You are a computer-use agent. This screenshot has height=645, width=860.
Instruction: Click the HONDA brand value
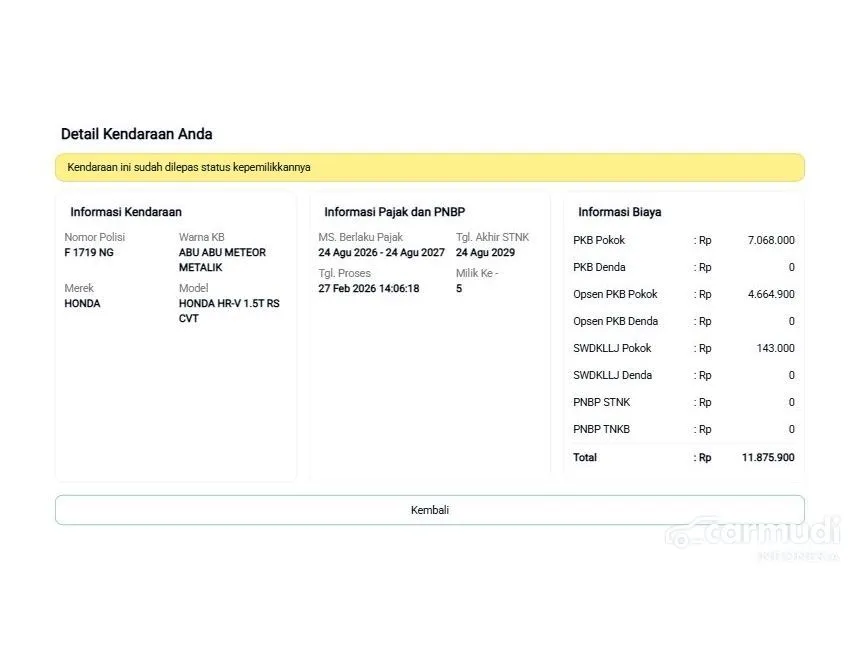click(82, 304)
